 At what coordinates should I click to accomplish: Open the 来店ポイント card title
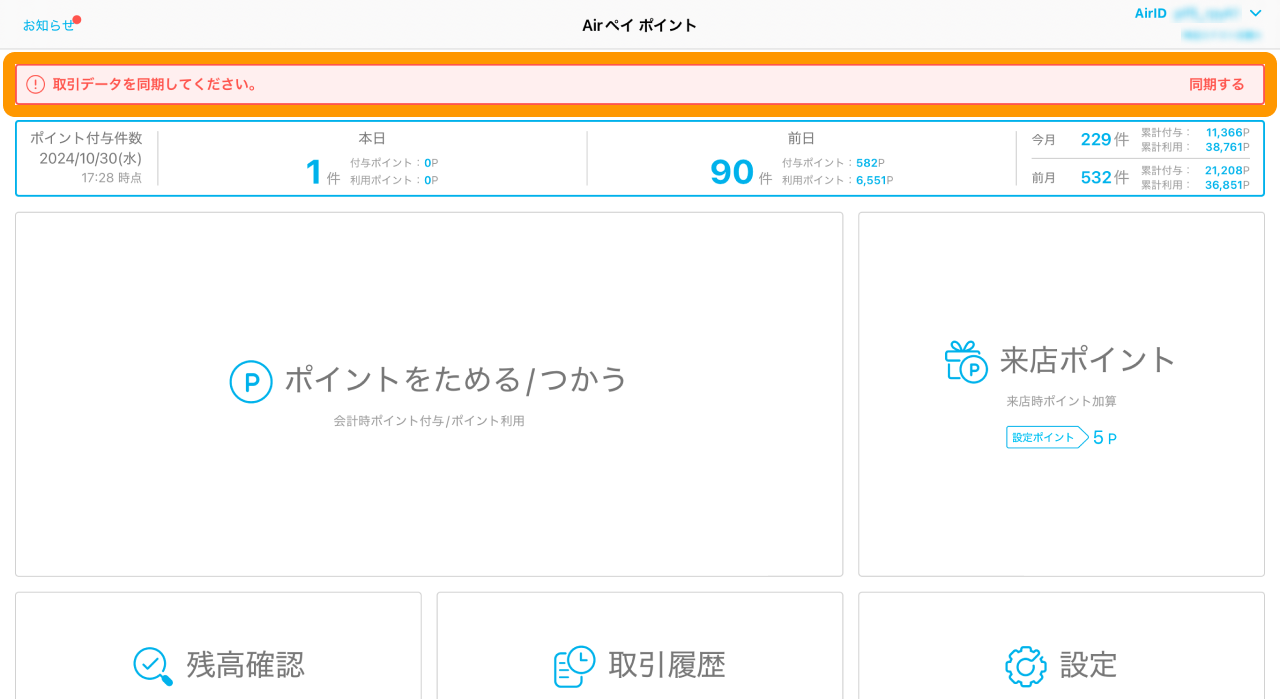pos(1088,360)
